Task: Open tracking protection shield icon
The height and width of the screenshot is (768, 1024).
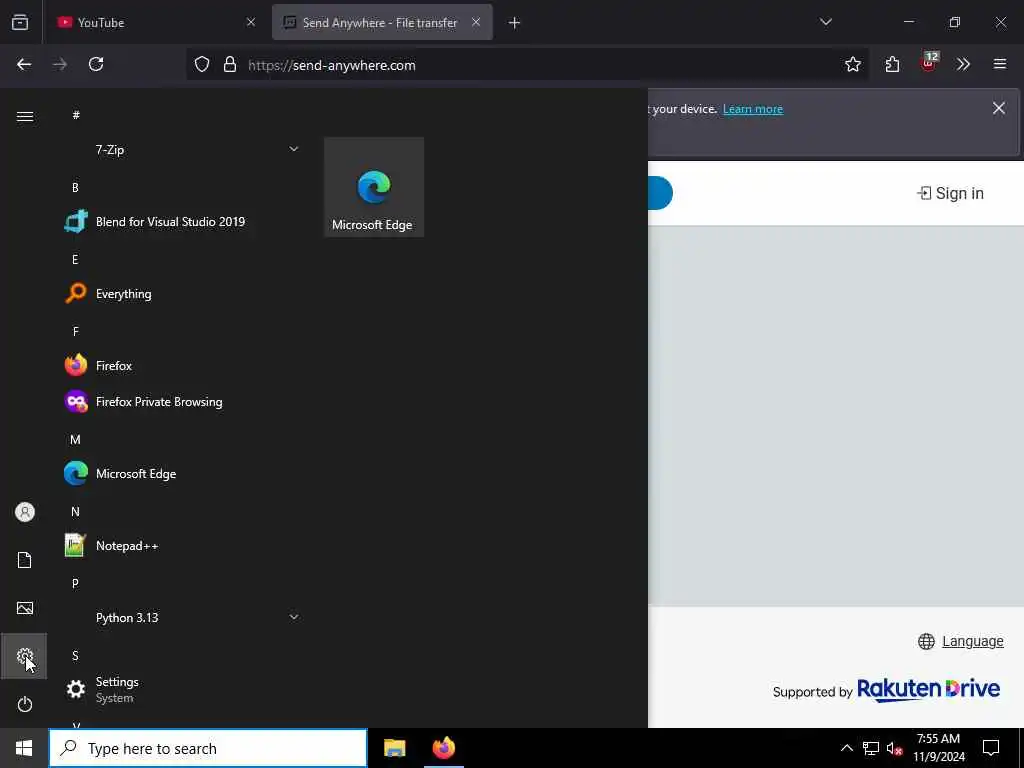Action: (202, 65)
